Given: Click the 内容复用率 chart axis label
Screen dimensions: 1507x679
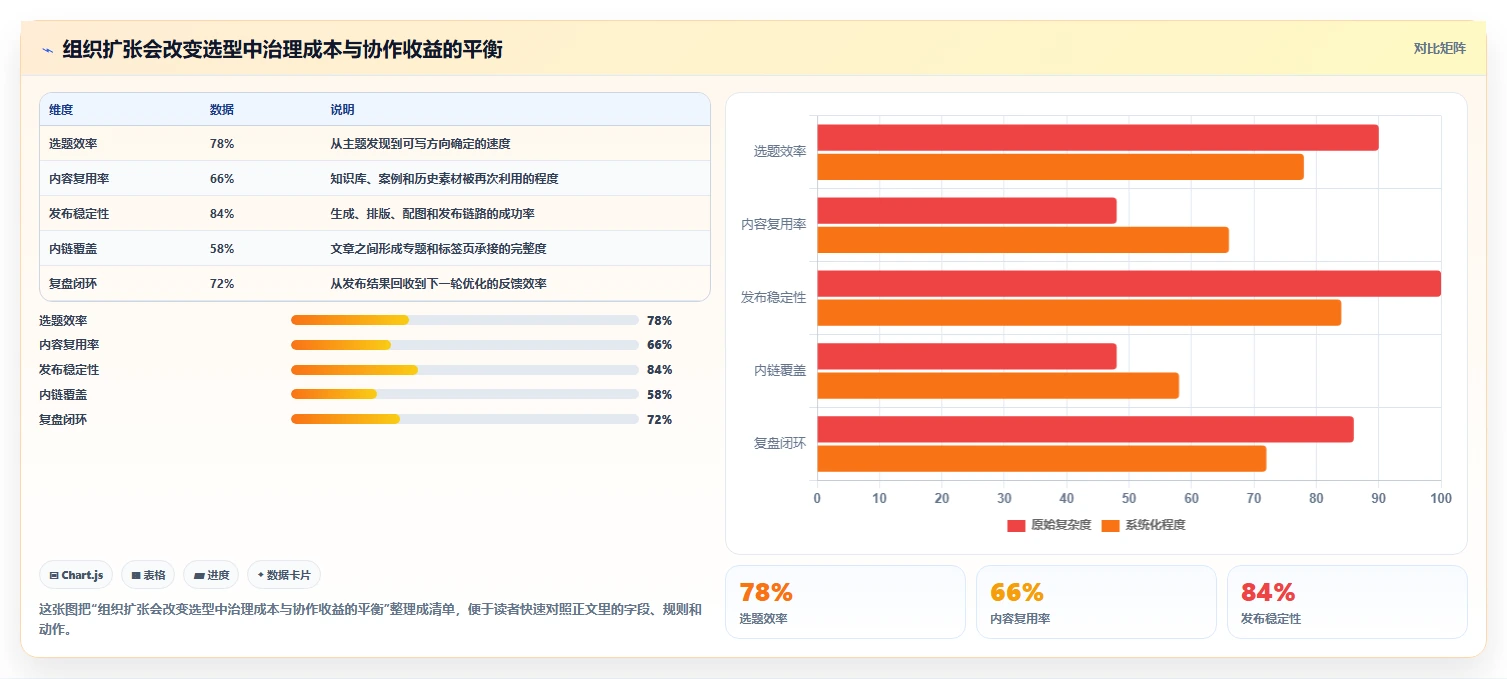Looking at the screenshot, I should pos(774,225).
